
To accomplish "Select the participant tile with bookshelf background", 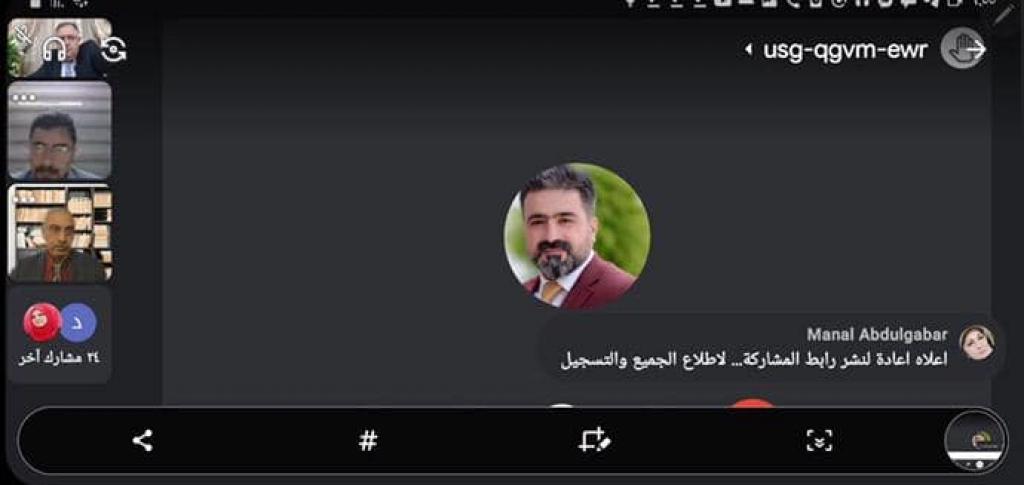I will pyautogui.click(x=60, y=233).
